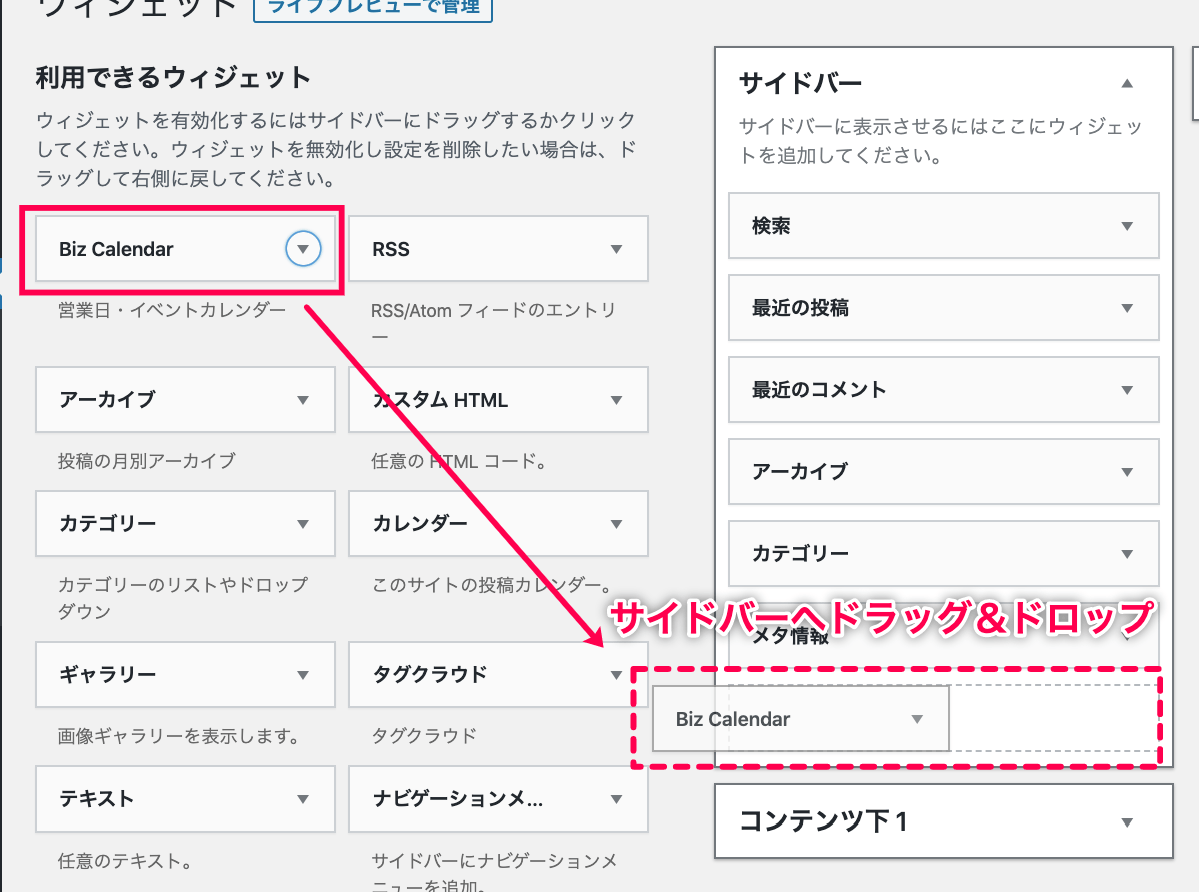Click the ライブプレビューで管理 button
1199x892 pixels.
click(373, 8)
